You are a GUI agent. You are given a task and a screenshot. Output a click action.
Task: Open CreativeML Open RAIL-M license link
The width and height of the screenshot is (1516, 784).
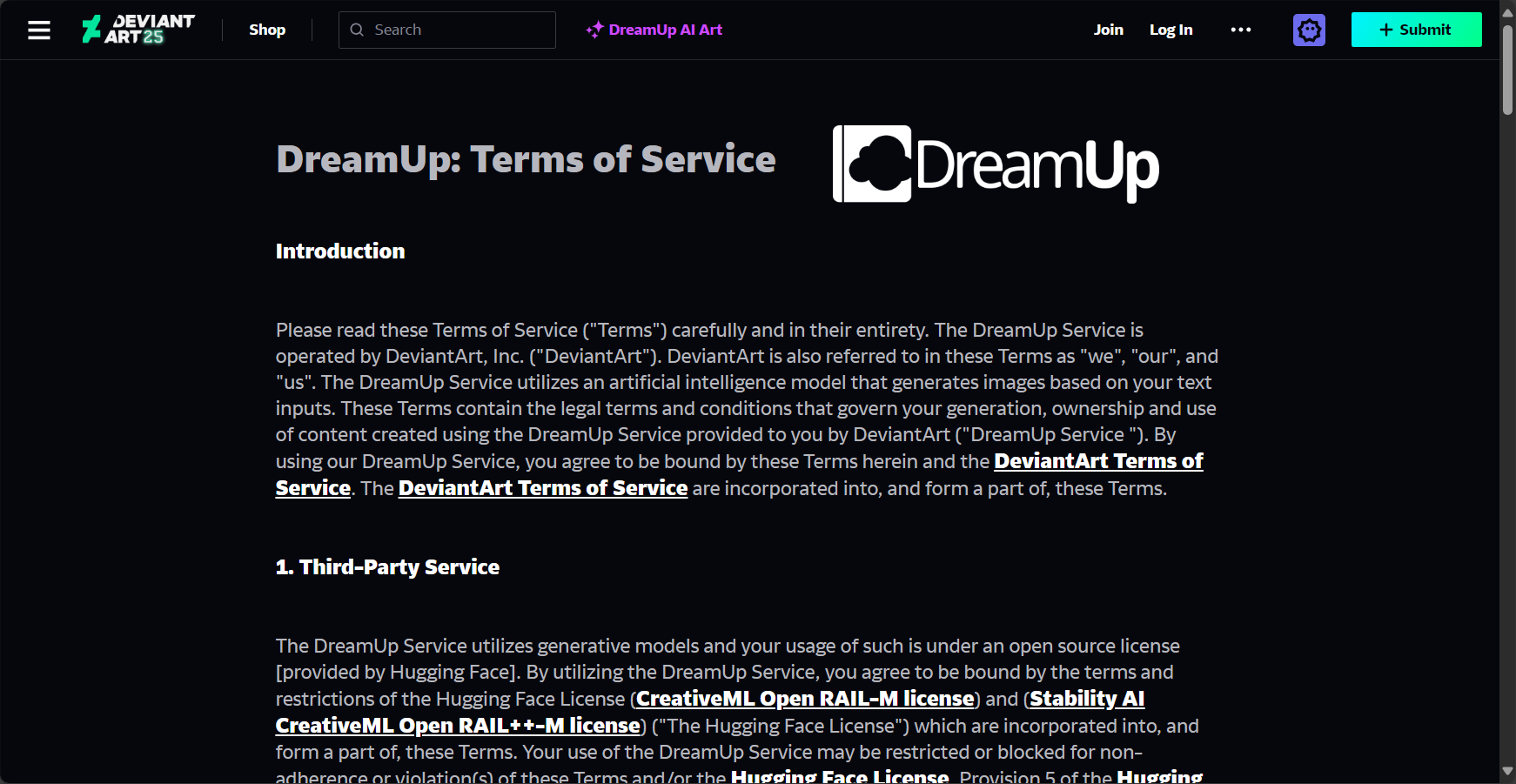coord(805,699)
